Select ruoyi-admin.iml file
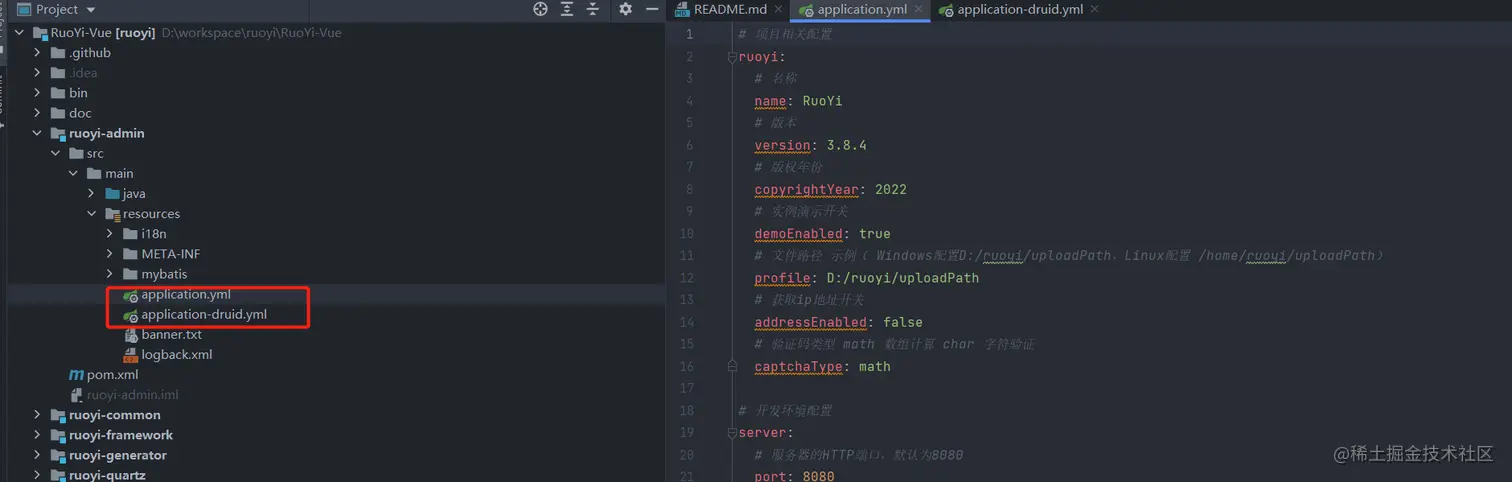Image resolution: width=1512 pixels, height=482 pixels. pyautogui.click(x=133, y=395)
